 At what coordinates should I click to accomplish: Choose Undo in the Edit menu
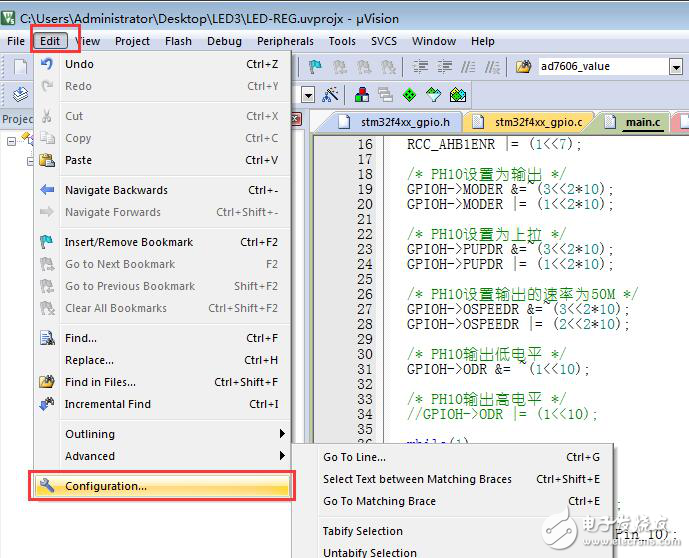(79, 64)
